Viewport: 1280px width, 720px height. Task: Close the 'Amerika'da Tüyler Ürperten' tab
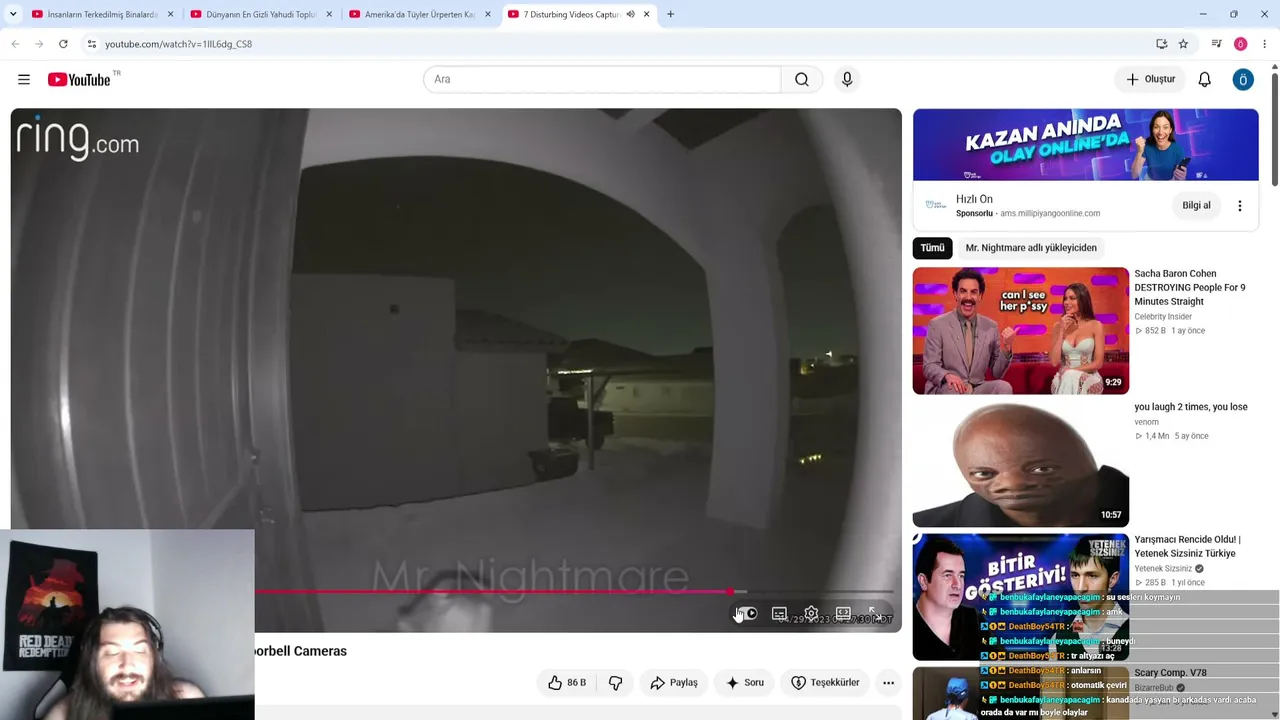(487, 14)
